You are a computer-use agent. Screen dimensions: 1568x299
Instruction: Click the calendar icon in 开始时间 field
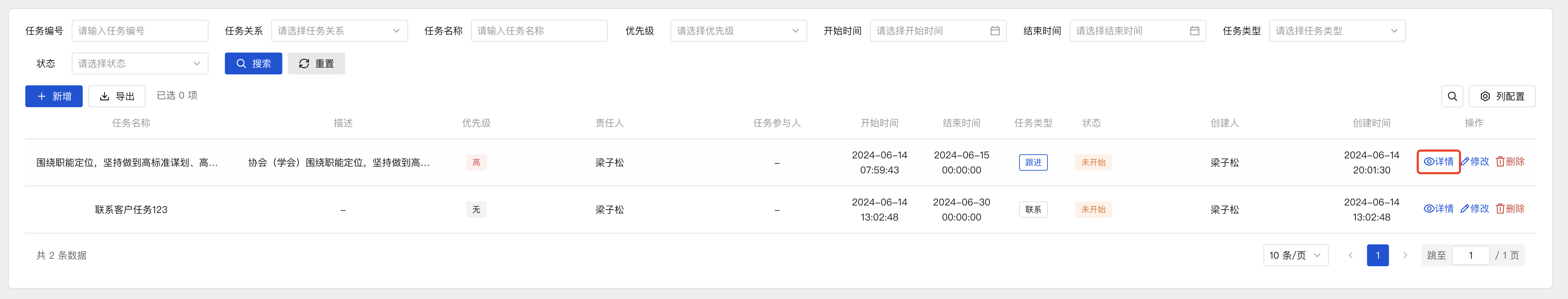995,31
